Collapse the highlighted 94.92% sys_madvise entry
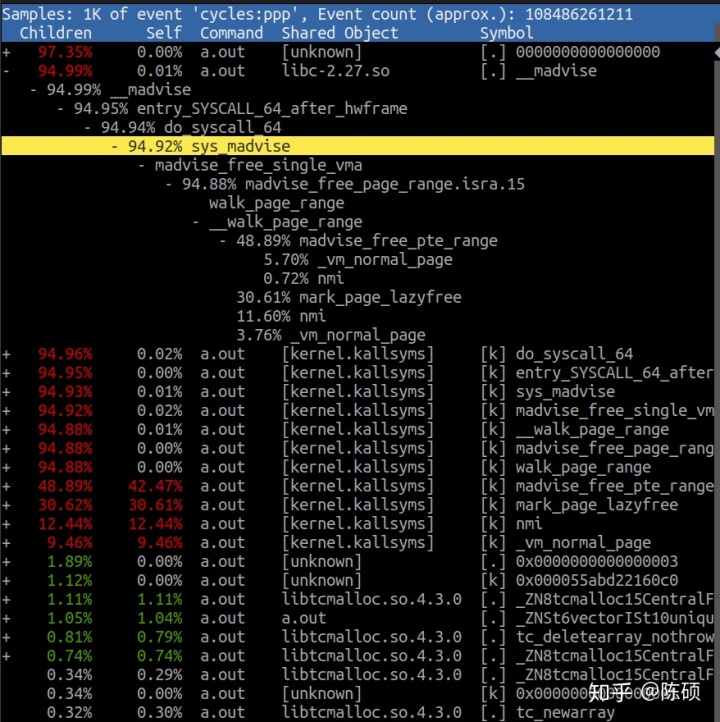Viewport: 720px width, 722px height. click(115, 146)
